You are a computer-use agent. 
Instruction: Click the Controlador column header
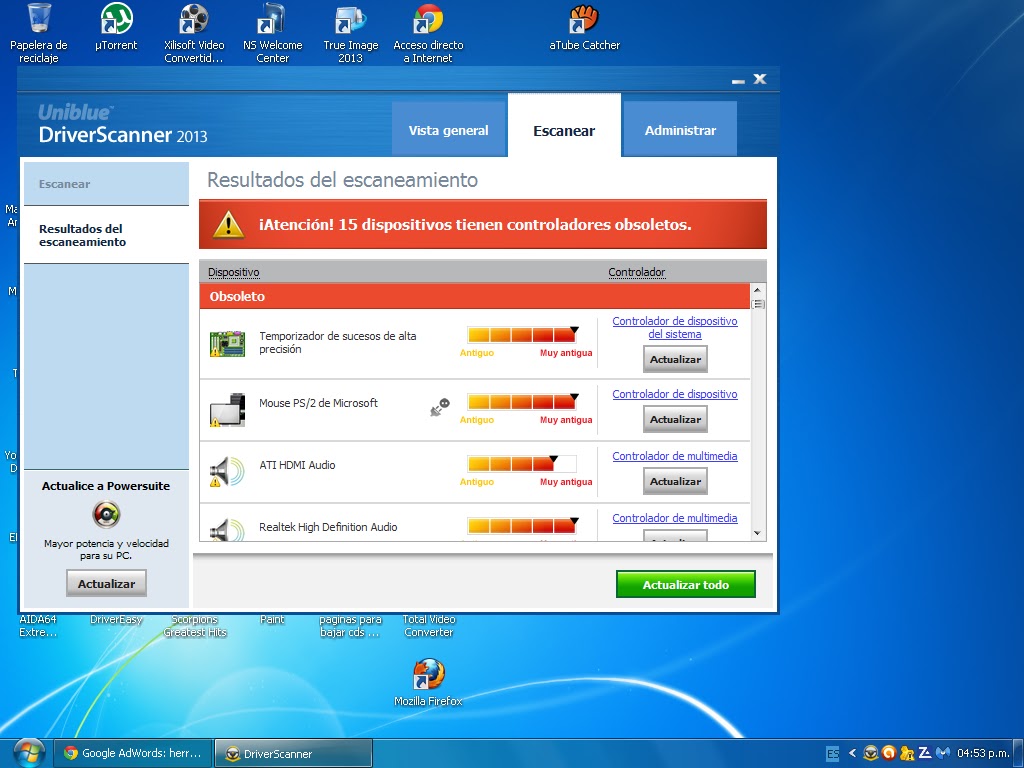[637, 272]
